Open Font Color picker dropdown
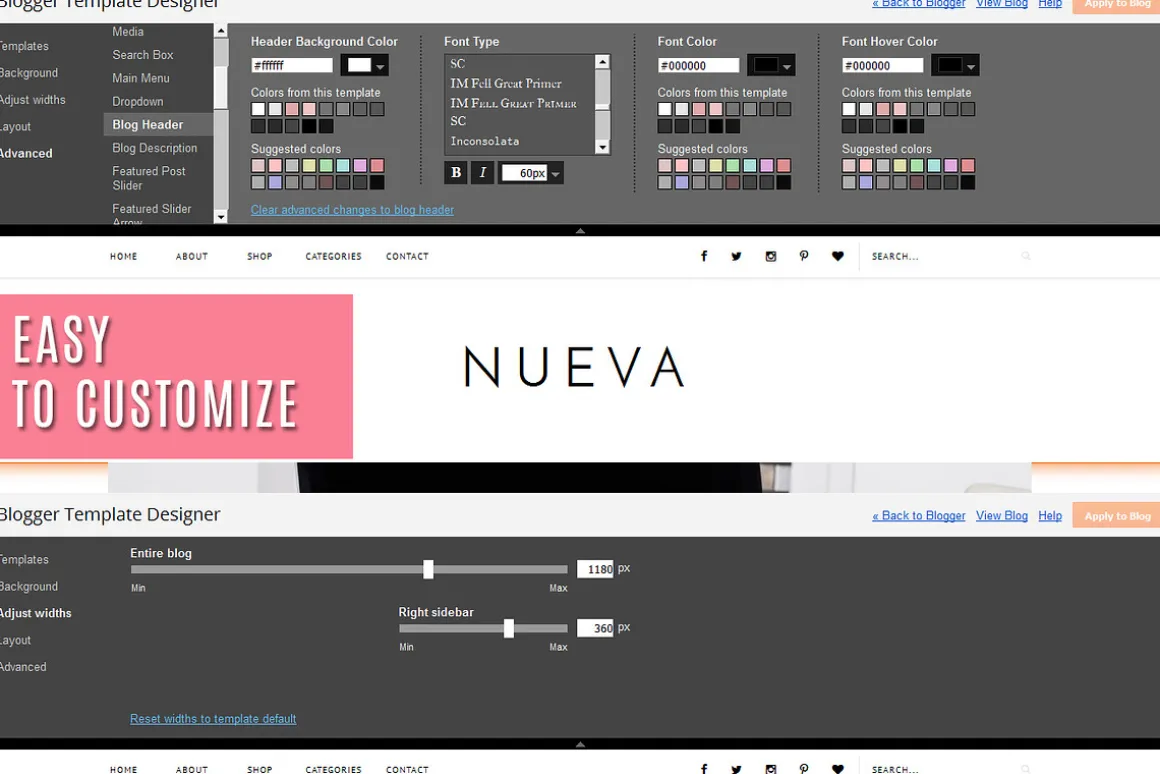Image resolution: width=1160 pixels, height=774 pixels. pyautogui.click(x=771, y=65)
